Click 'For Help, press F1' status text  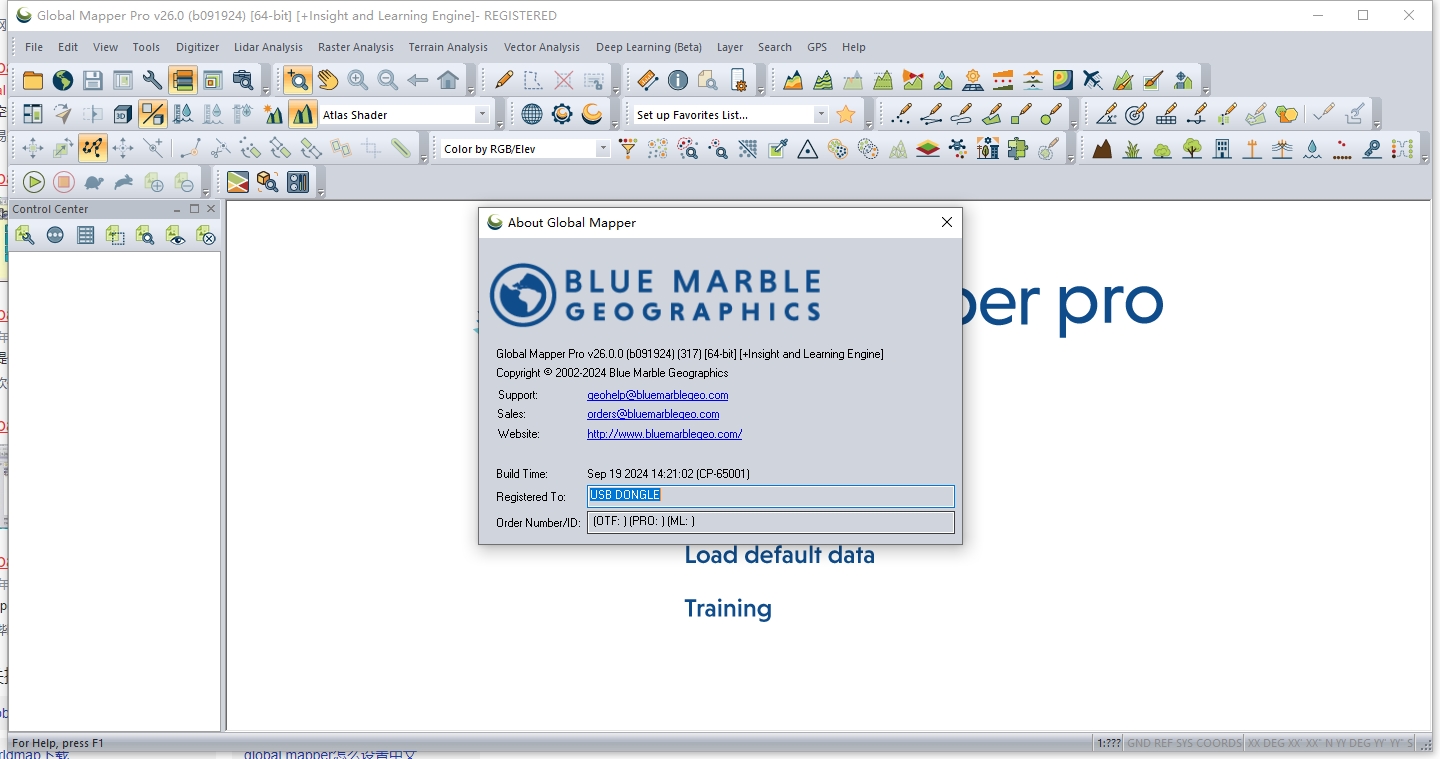click(58, 743)
